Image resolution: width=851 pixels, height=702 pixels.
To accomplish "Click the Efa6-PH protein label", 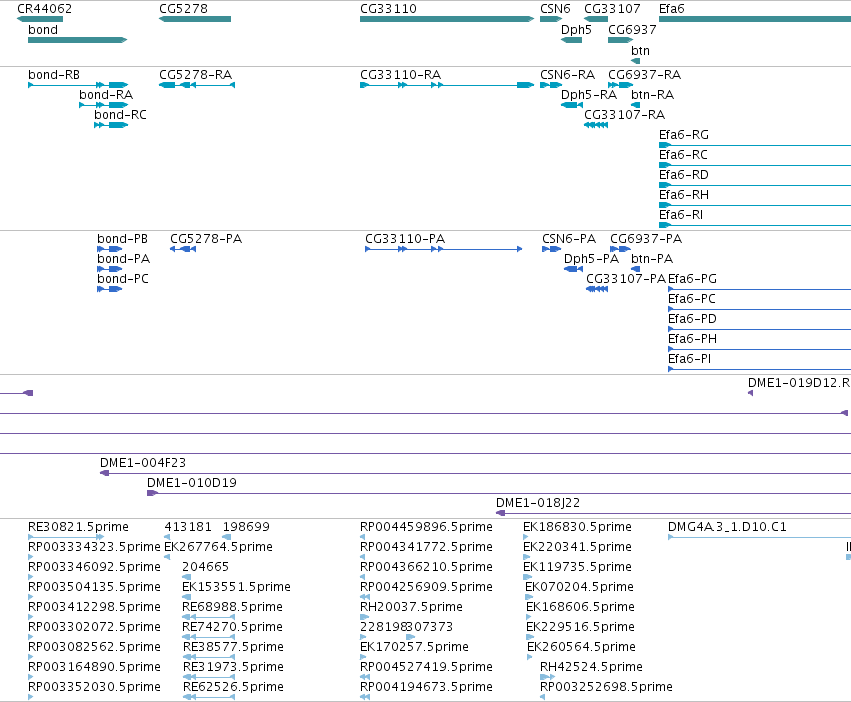I will tap(693, 339).
